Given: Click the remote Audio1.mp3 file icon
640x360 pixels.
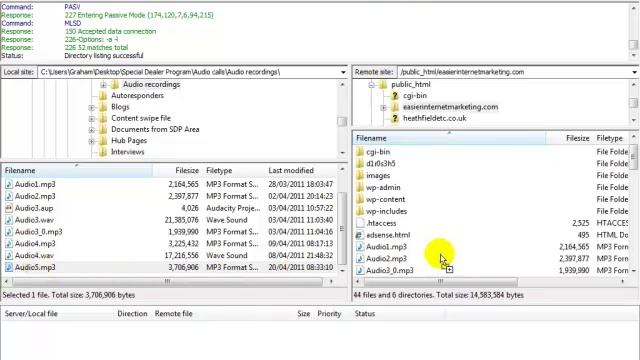Looking at the screenshot, I should tap(360, 247).
